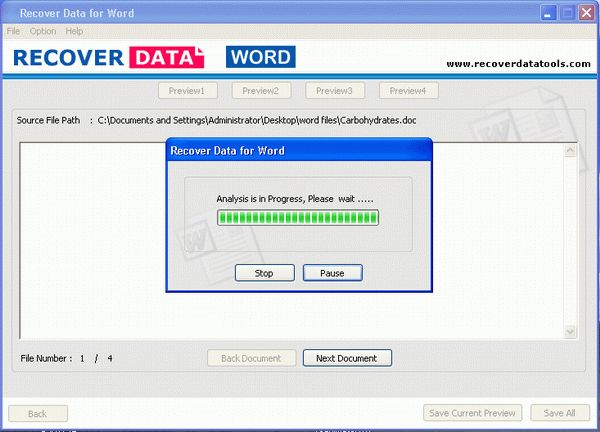Screen dimensions: 600x432
Task: Open the www.recoverdatatools.com link
Action: pyautogui.click(x=518, y=64)
